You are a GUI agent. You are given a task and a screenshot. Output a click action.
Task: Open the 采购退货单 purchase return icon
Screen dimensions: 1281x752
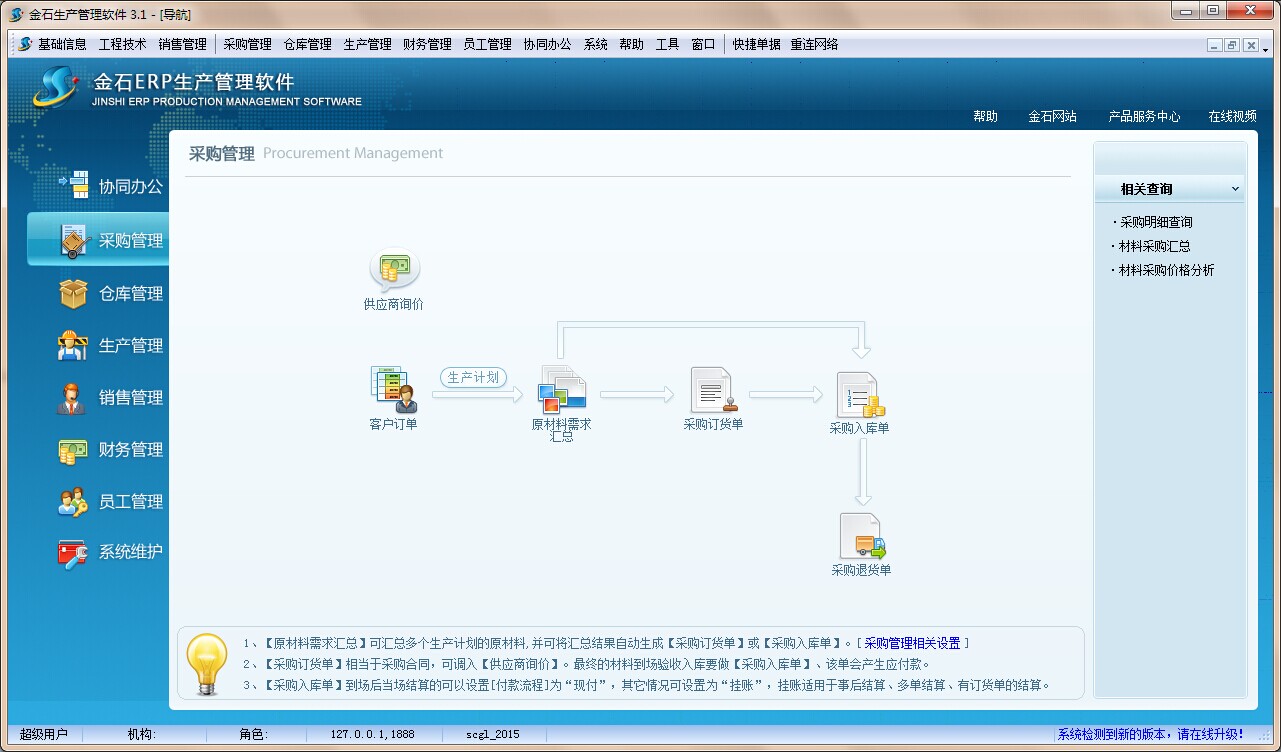pyautogui.click(x=862, y=537)
